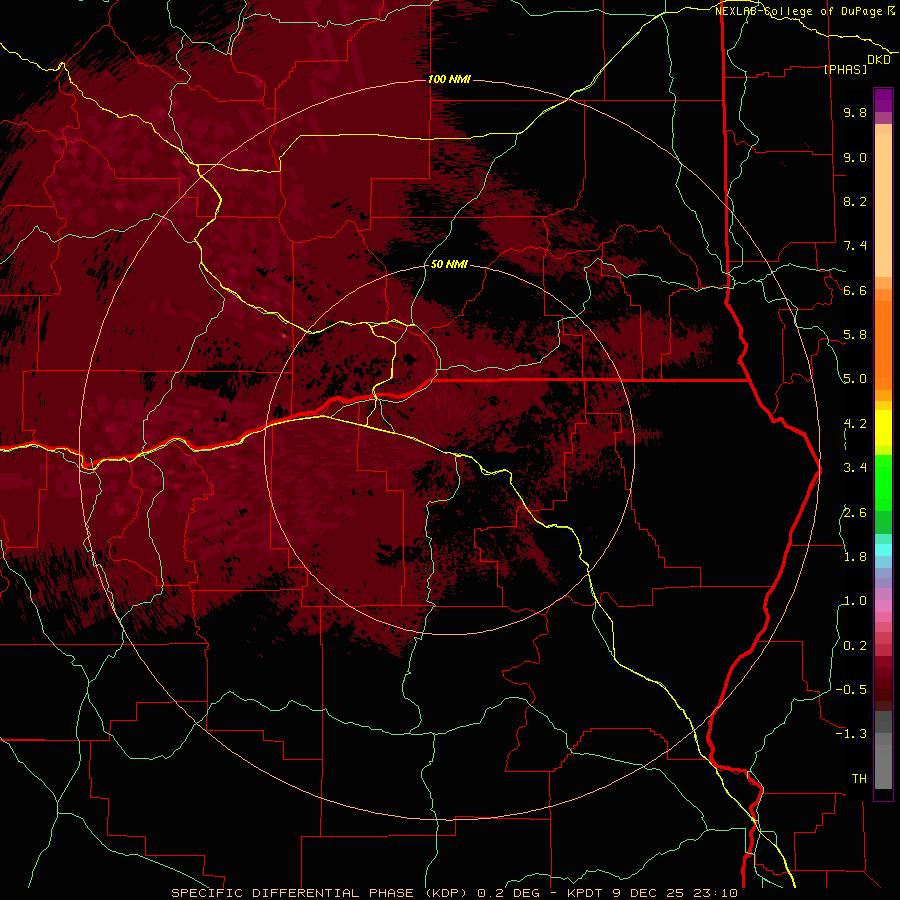
Task: Select the 3.4 legend value
Action: 855,468
